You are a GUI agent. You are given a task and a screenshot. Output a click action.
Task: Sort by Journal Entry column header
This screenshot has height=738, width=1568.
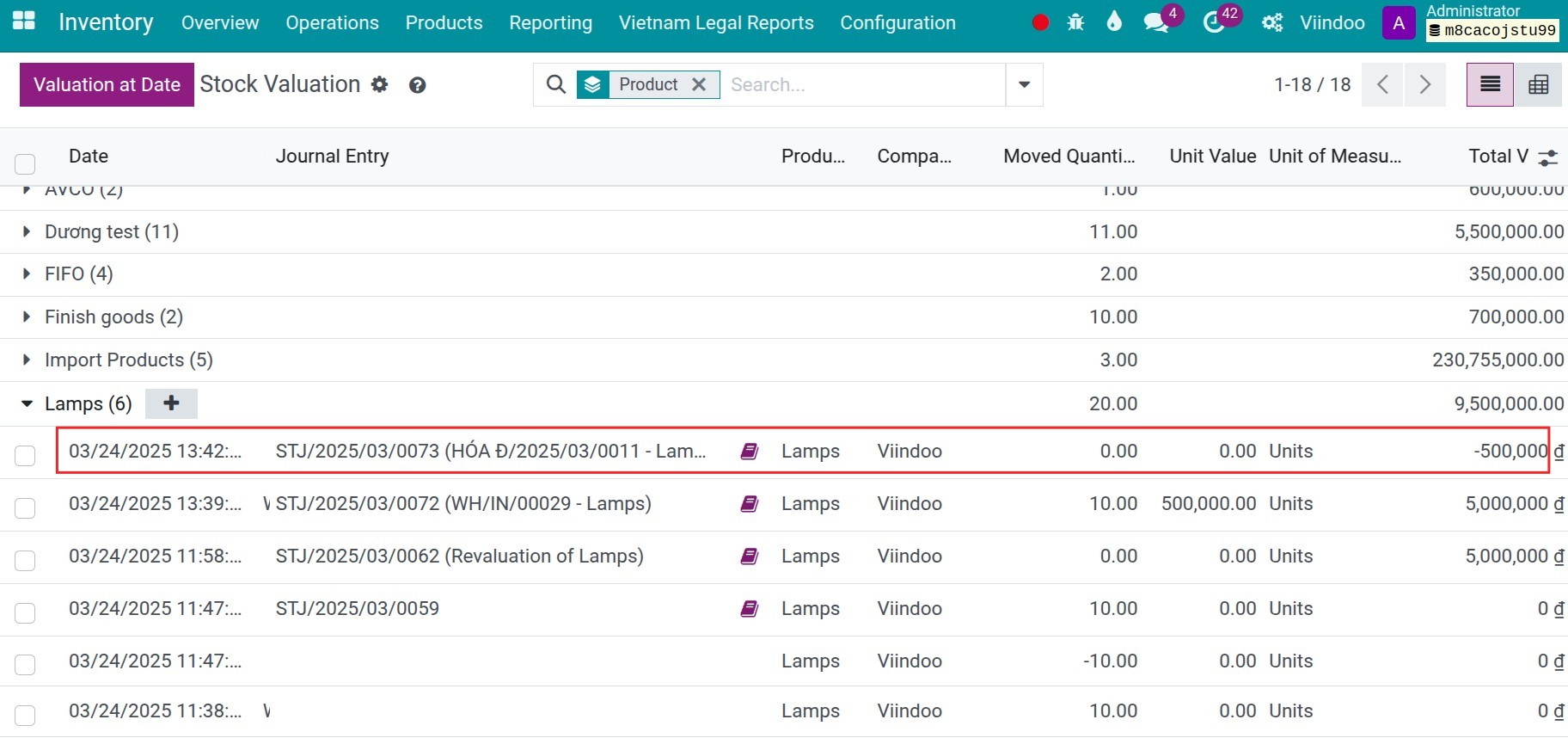[x=332, y=156]
